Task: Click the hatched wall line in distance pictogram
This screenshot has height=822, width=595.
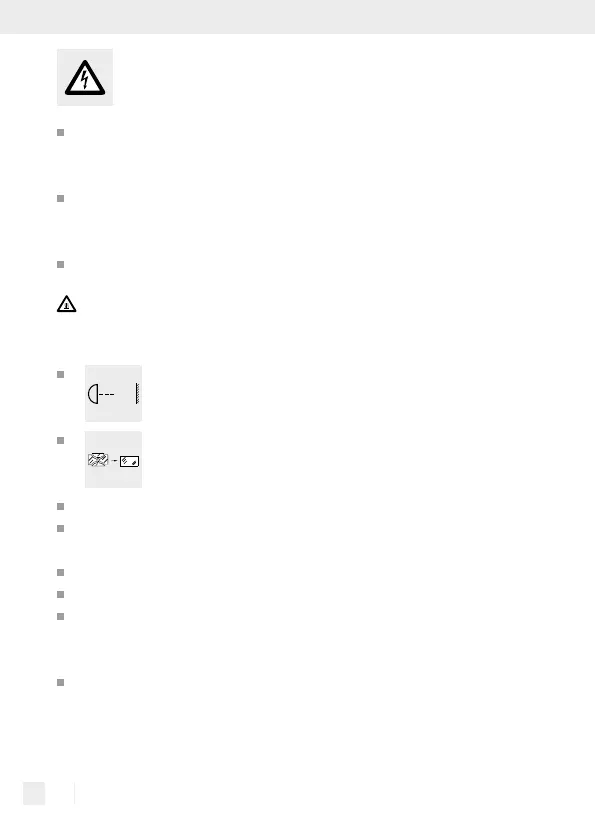Action: tap(137, 393)
